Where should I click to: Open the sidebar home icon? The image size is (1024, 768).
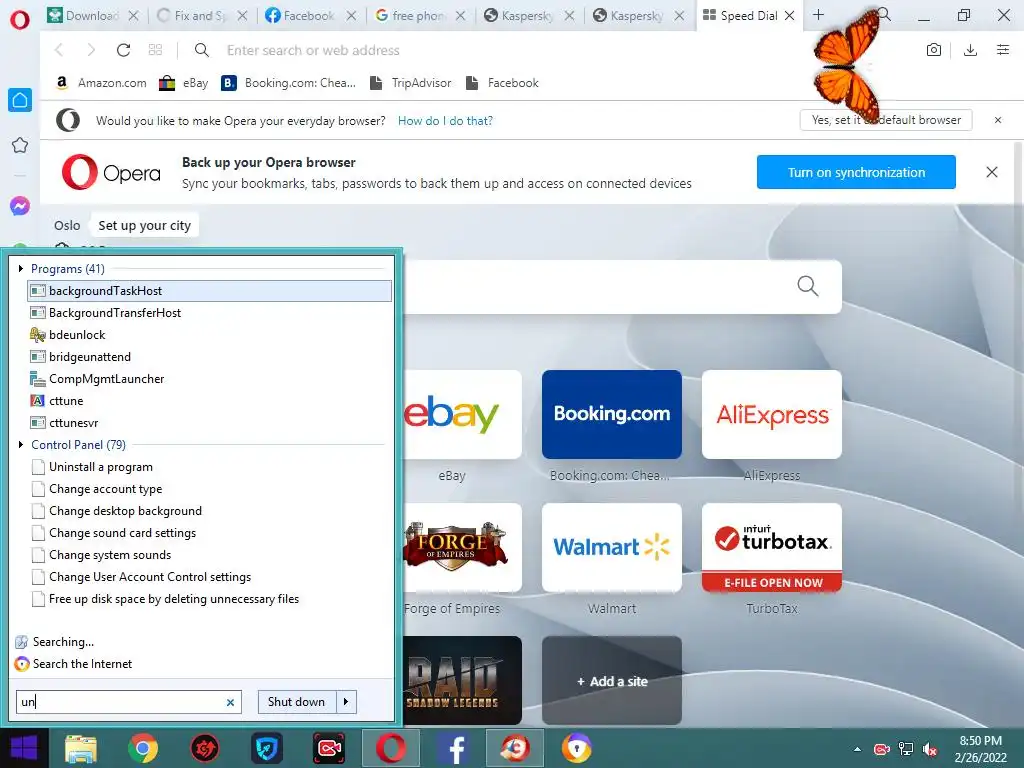coord(20,100)
